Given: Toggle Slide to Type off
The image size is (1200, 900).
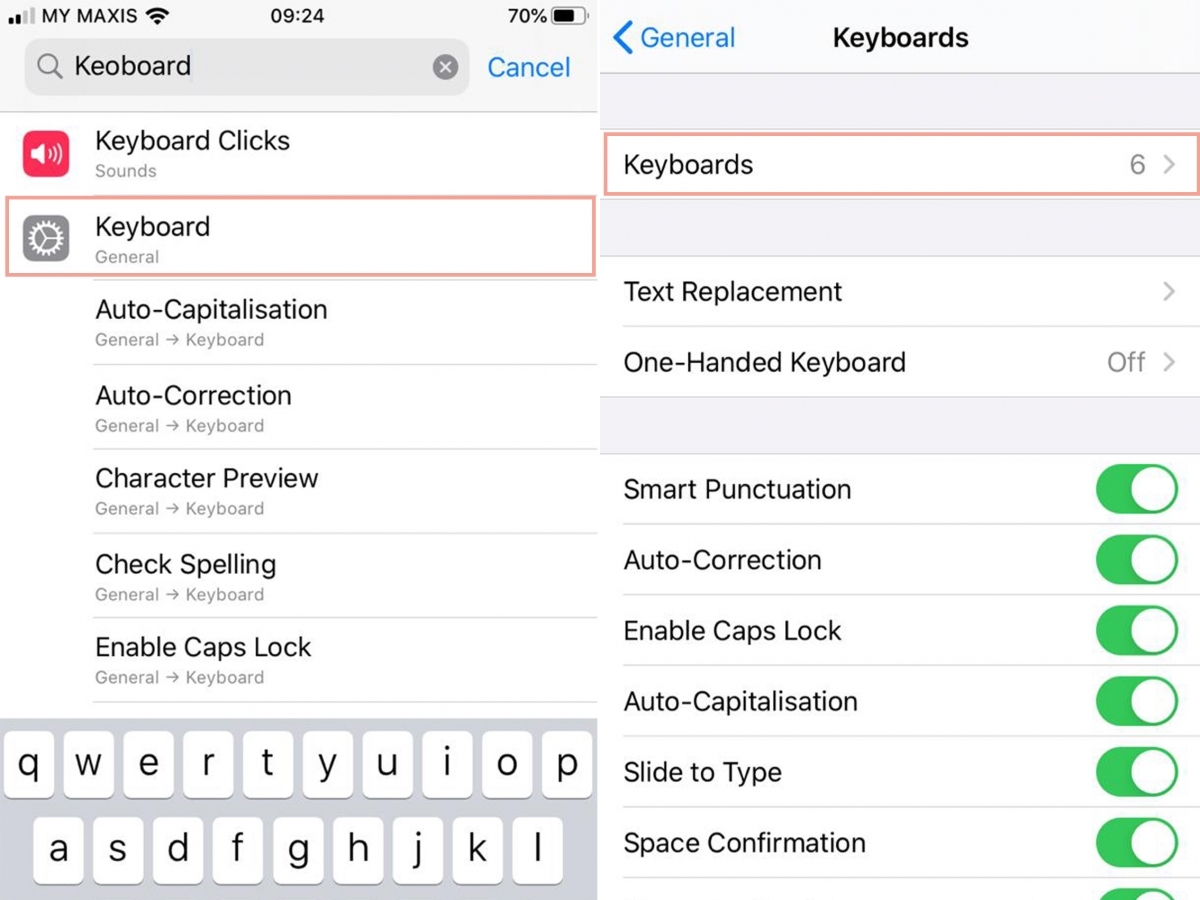Looking at the screenshot, I should (1137, 772).
